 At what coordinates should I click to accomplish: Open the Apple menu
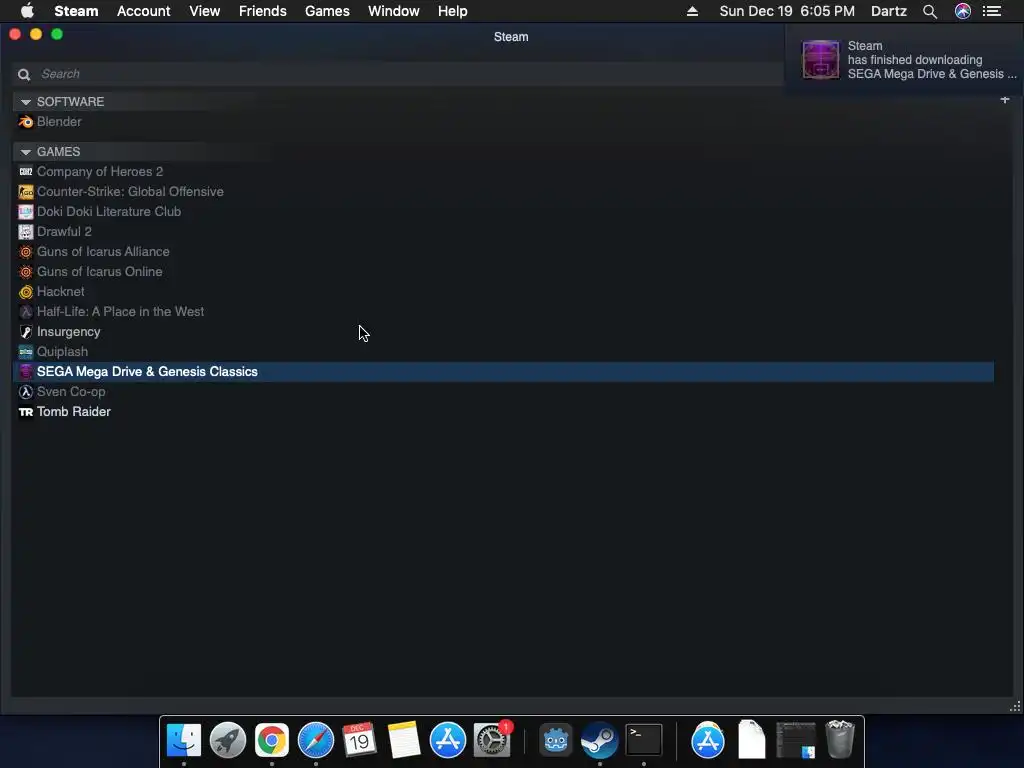coord(27,11)
